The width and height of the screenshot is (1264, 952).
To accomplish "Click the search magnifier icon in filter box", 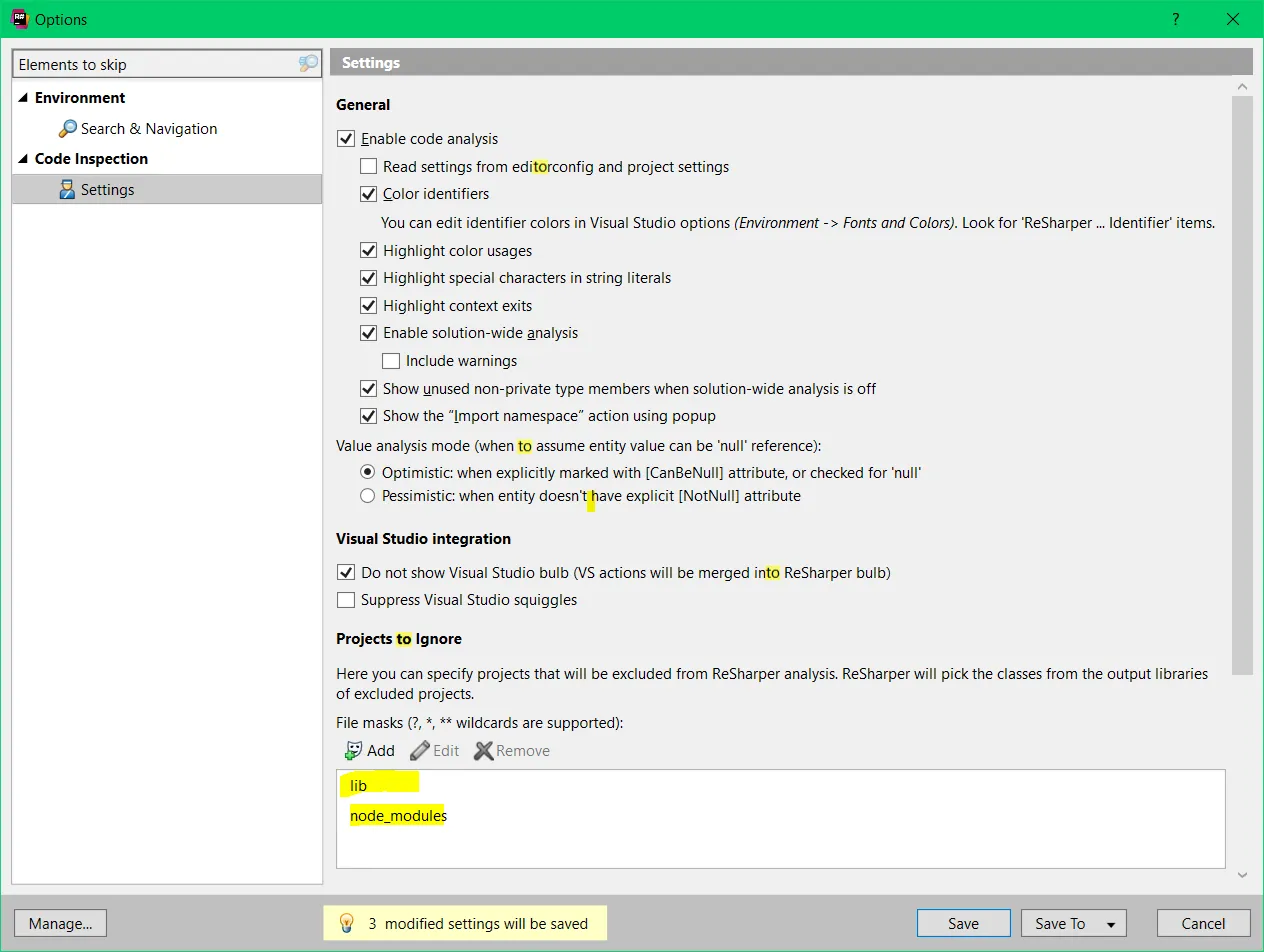I will click(x=308, y=64).
